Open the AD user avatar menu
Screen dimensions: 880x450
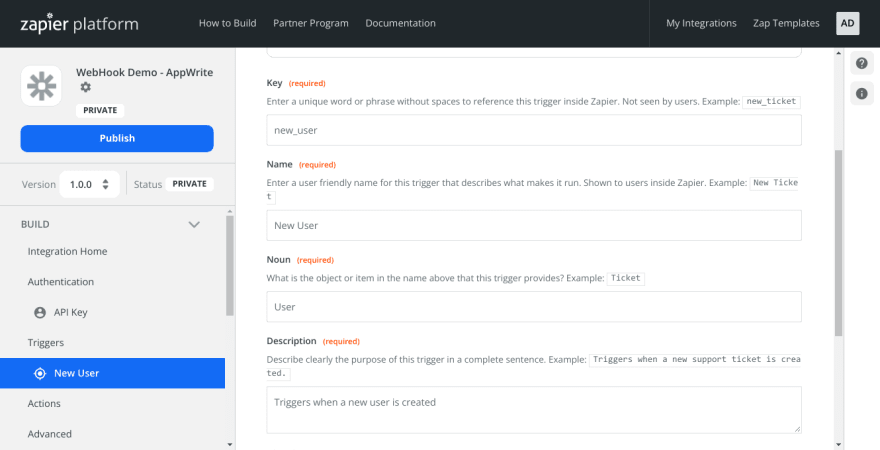pyautogui.click(x=847, y=24)
